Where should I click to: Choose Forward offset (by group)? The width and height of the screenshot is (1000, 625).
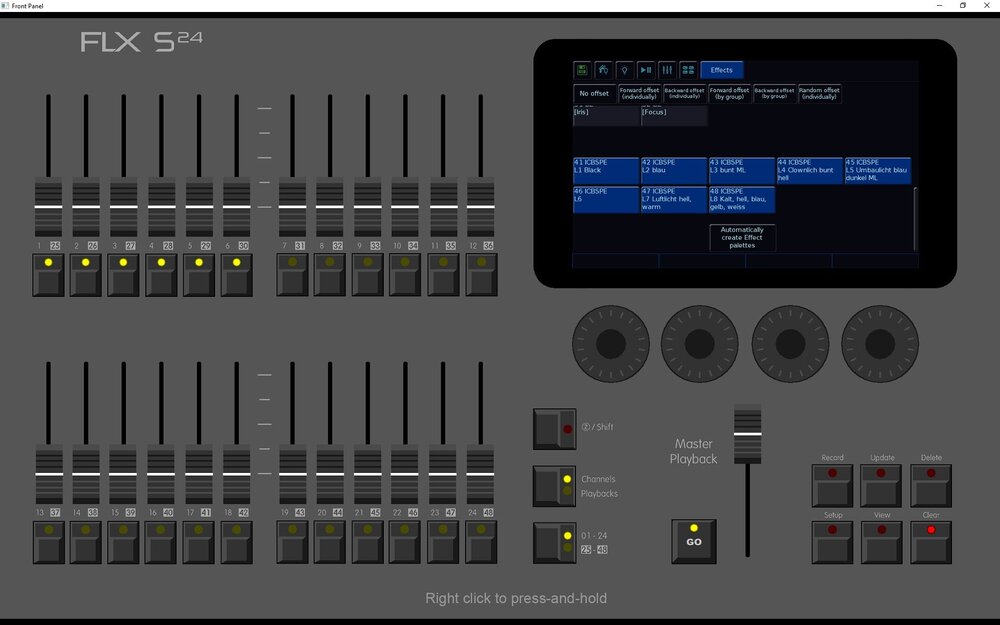[x=730, y=94]
